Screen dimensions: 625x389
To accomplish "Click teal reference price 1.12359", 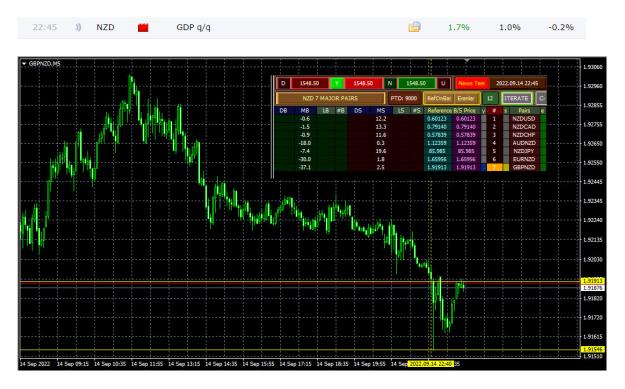I will [x=437, y=143].
